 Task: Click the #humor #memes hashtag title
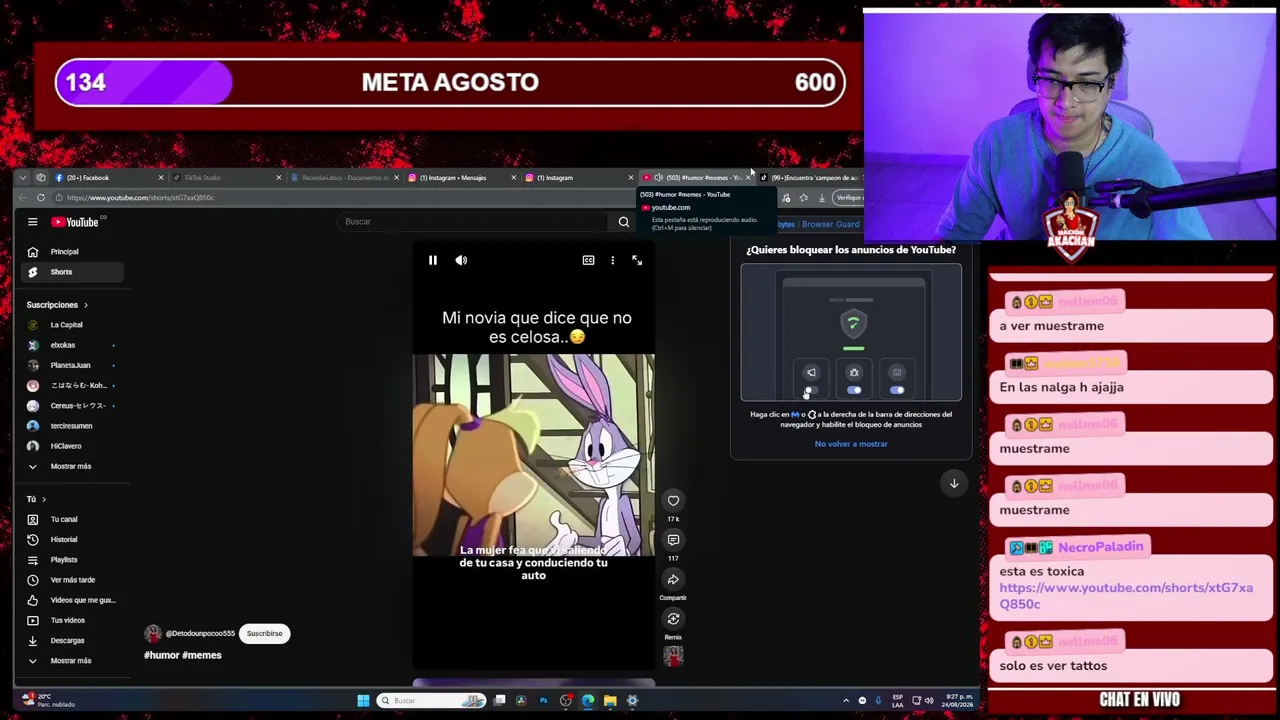[x=183, y=655]
